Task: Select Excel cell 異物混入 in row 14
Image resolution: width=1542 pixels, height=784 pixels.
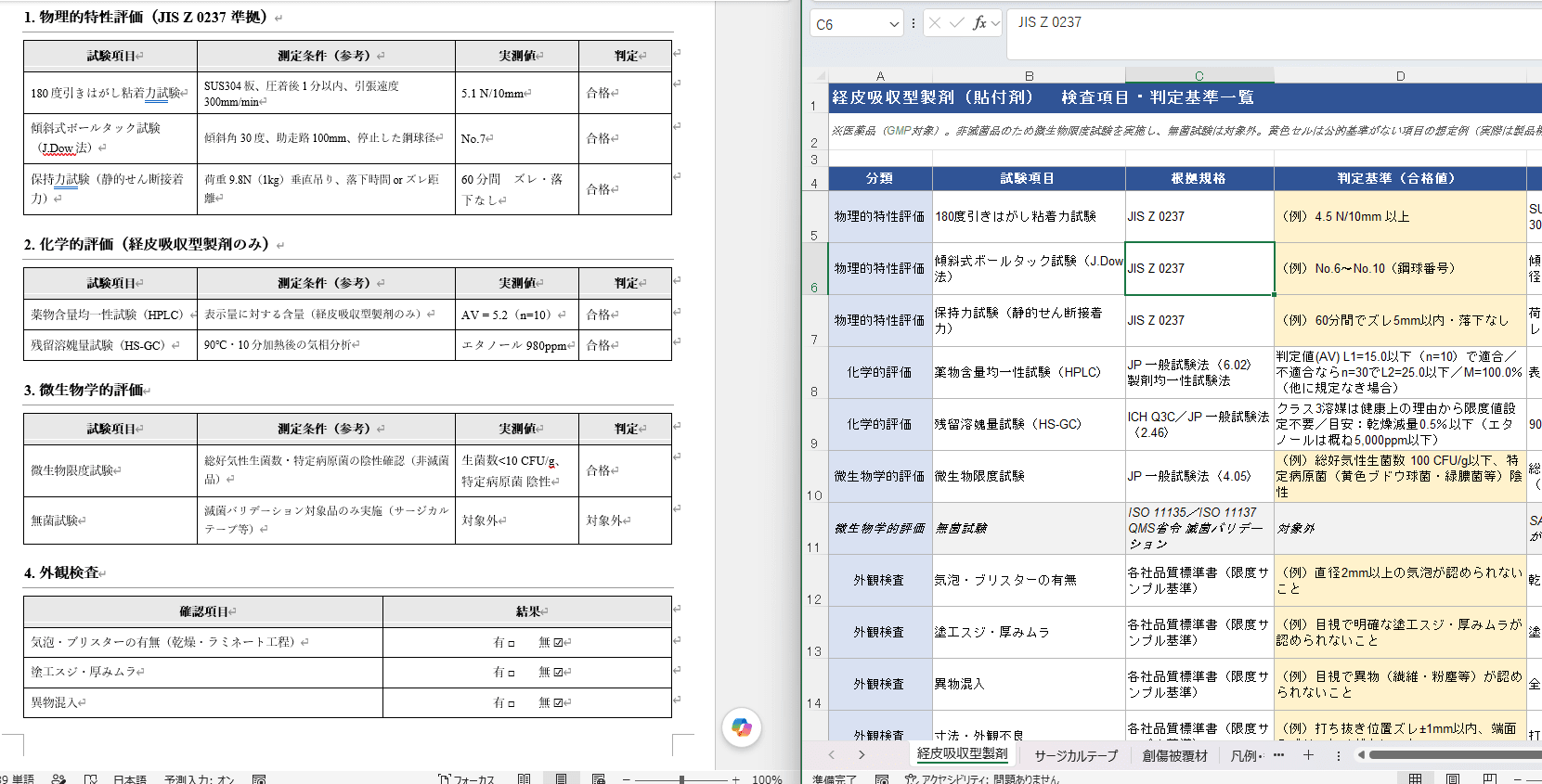Action: point(1029,685)
